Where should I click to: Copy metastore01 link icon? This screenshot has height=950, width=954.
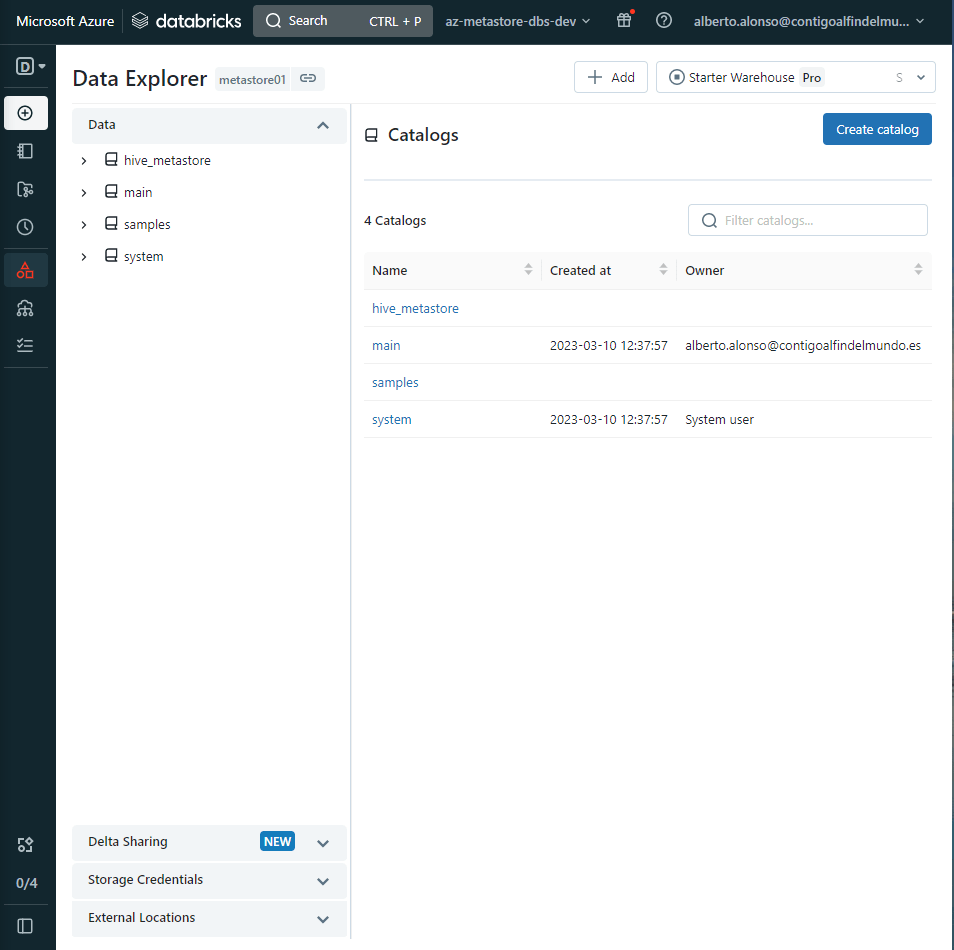pos(308,79)
